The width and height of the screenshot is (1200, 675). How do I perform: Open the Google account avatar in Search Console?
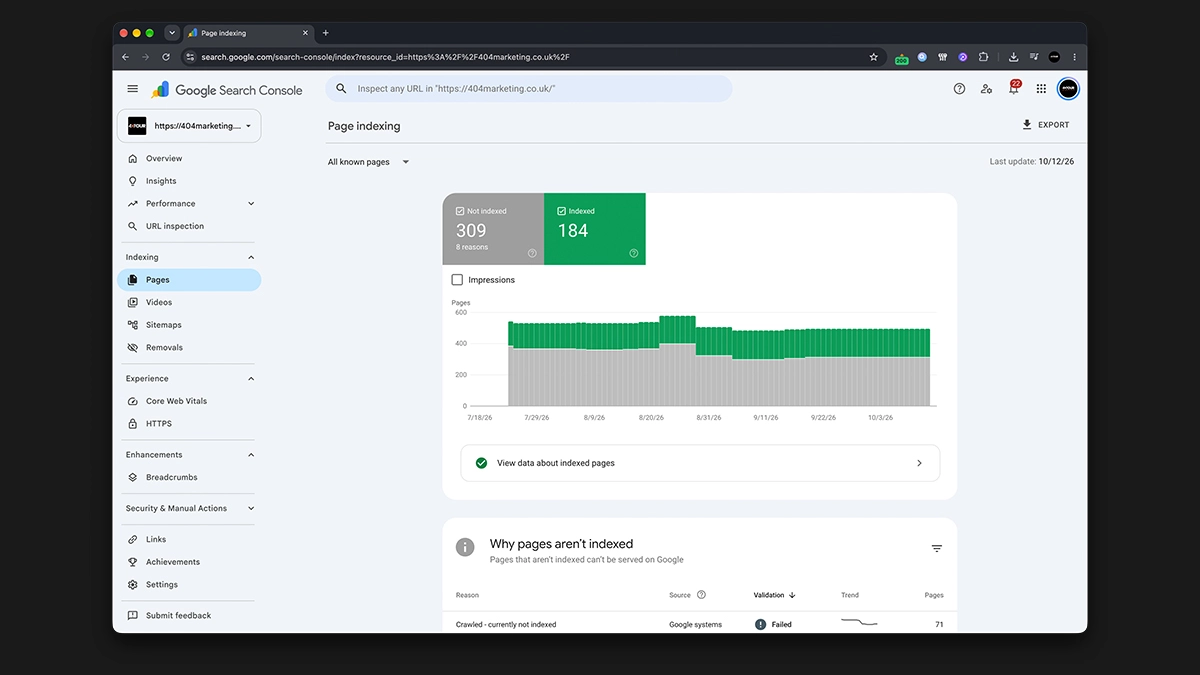(x=1068, y=89)
